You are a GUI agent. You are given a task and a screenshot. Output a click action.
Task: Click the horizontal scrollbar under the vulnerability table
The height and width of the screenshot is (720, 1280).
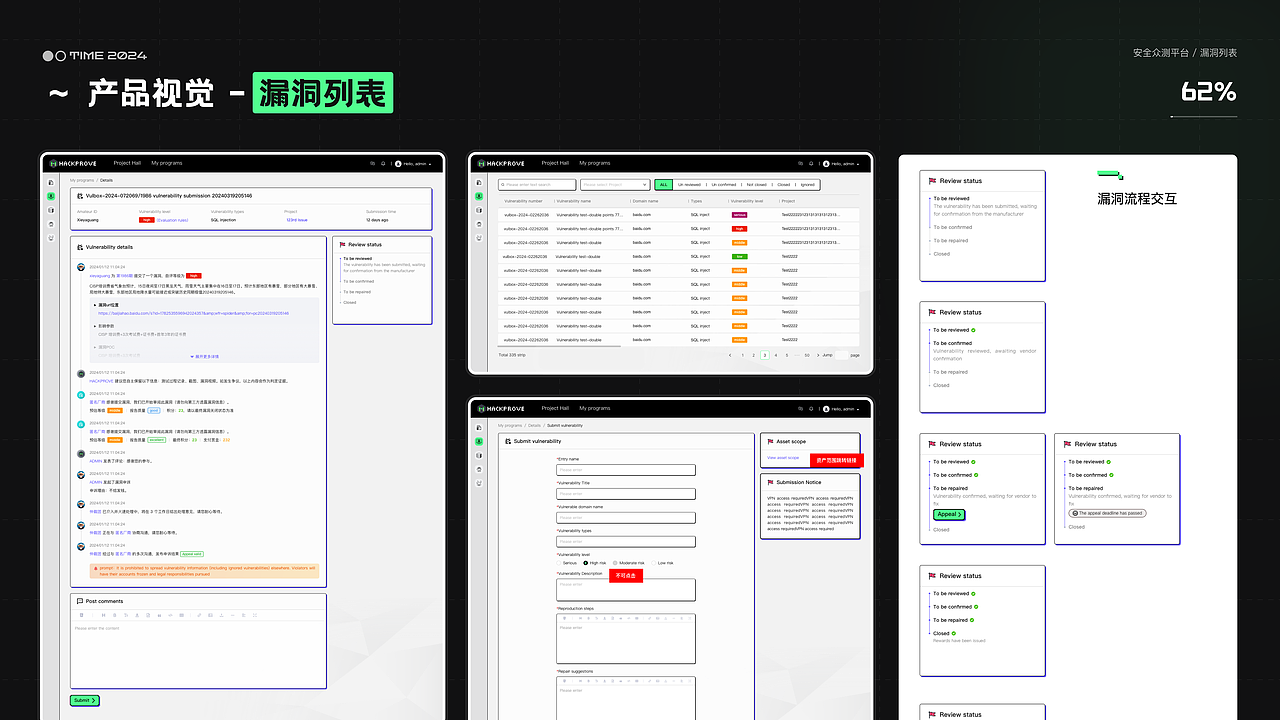(559, 346)
